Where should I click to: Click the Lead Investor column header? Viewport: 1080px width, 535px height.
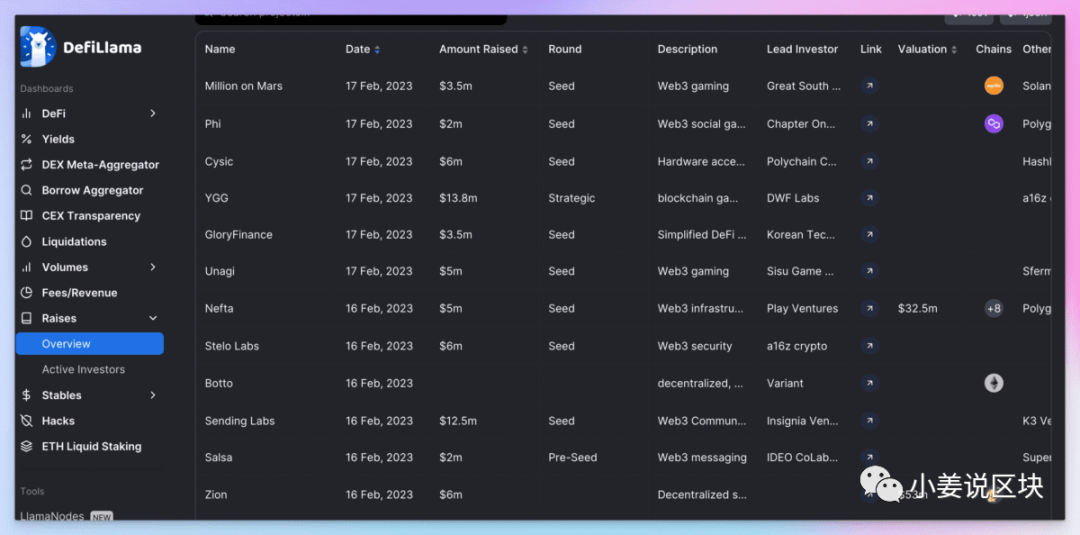click(802, 50)
